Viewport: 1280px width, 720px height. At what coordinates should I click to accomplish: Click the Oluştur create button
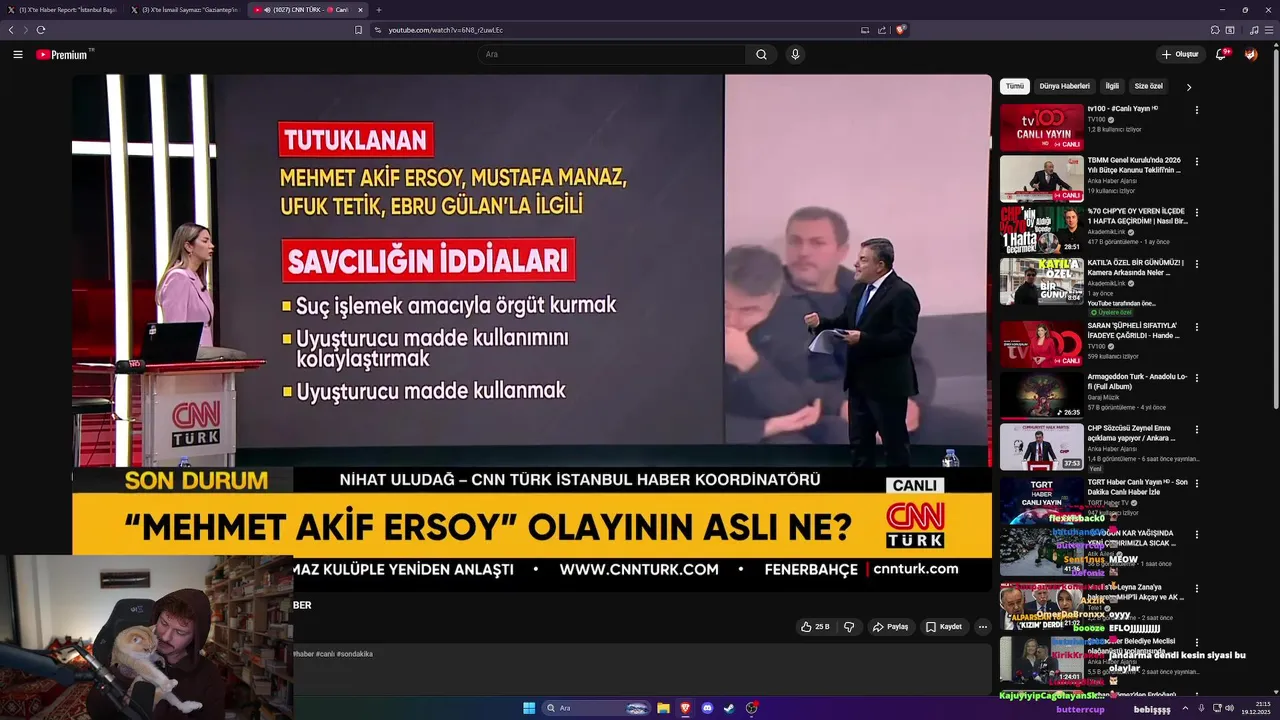pyautogui.click(x=1180, y=54)
